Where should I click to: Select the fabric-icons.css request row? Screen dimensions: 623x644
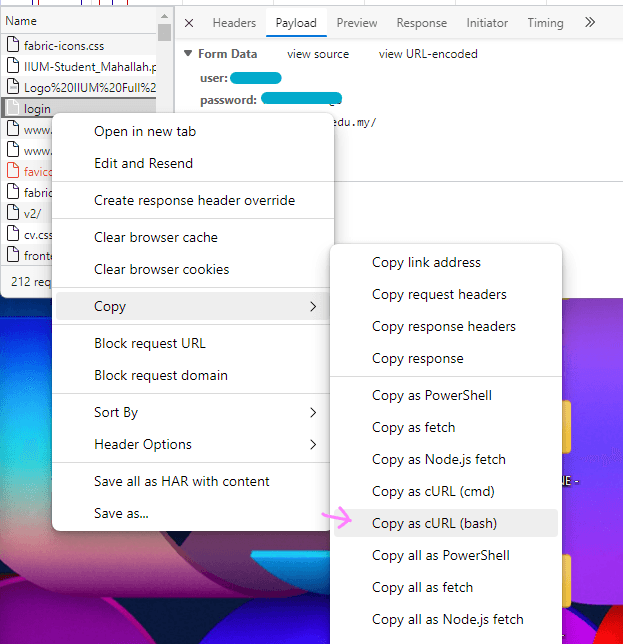point(79,45)
